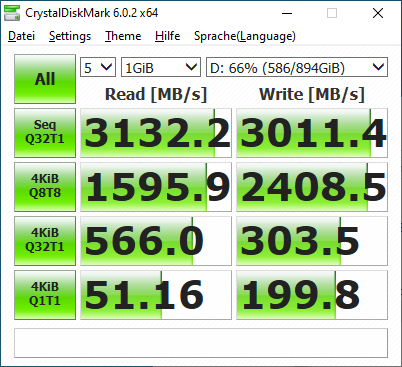
Task: Open the Hilfe menu
Action: point(167,36)
